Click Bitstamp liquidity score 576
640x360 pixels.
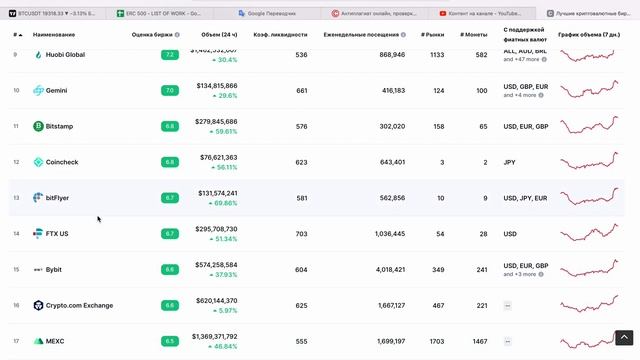301,127
